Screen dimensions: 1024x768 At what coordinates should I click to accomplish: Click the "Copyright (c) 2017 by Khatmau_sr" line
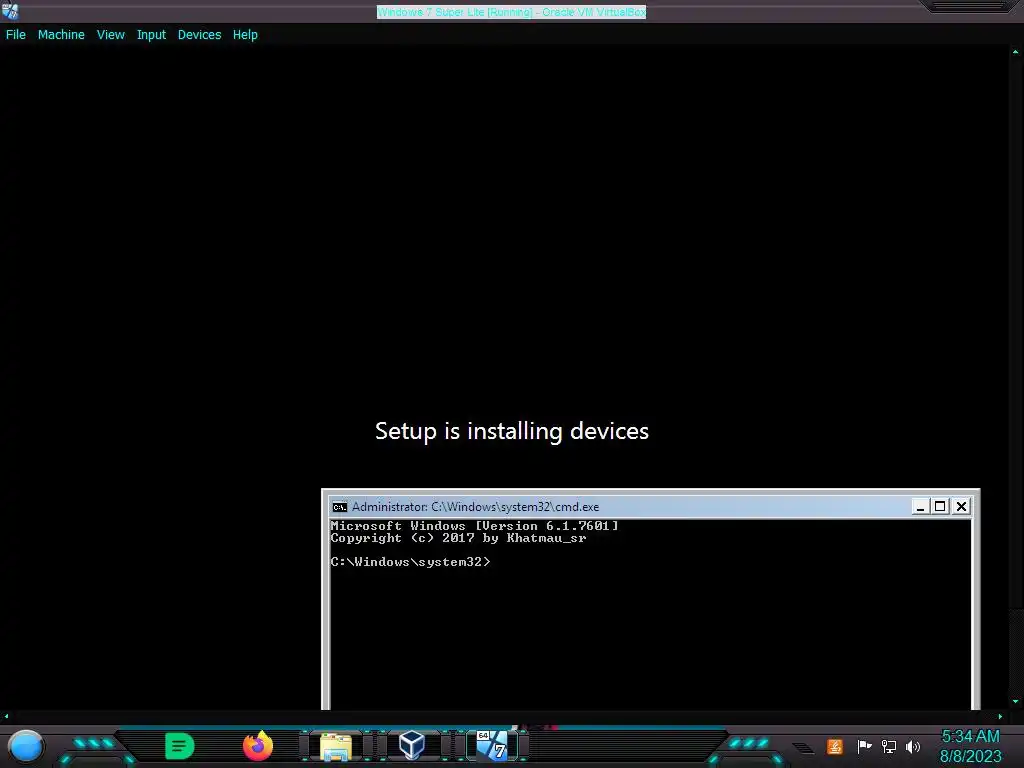[458, 538]
